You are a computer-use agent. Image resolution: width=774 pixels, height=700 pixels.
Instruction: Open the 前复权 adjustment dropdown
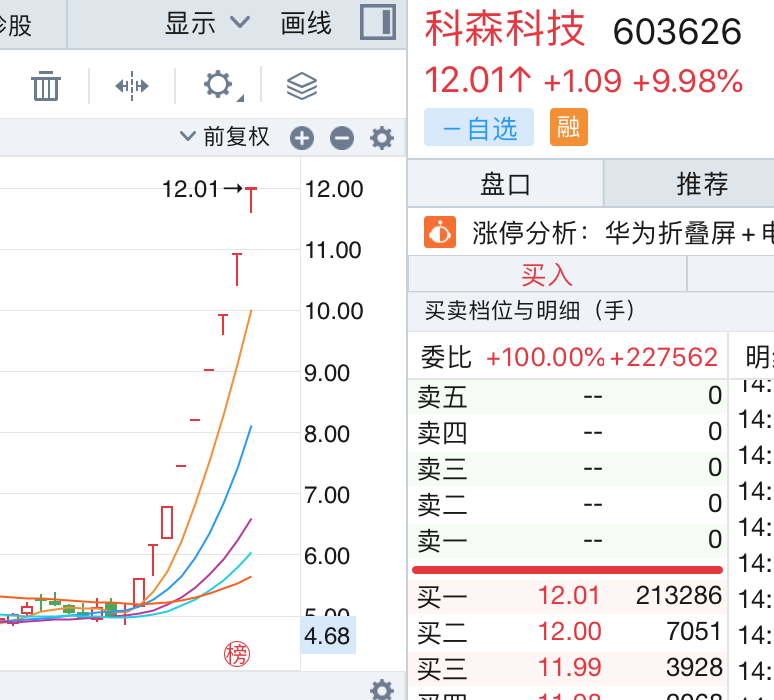[x=225, y=137]
